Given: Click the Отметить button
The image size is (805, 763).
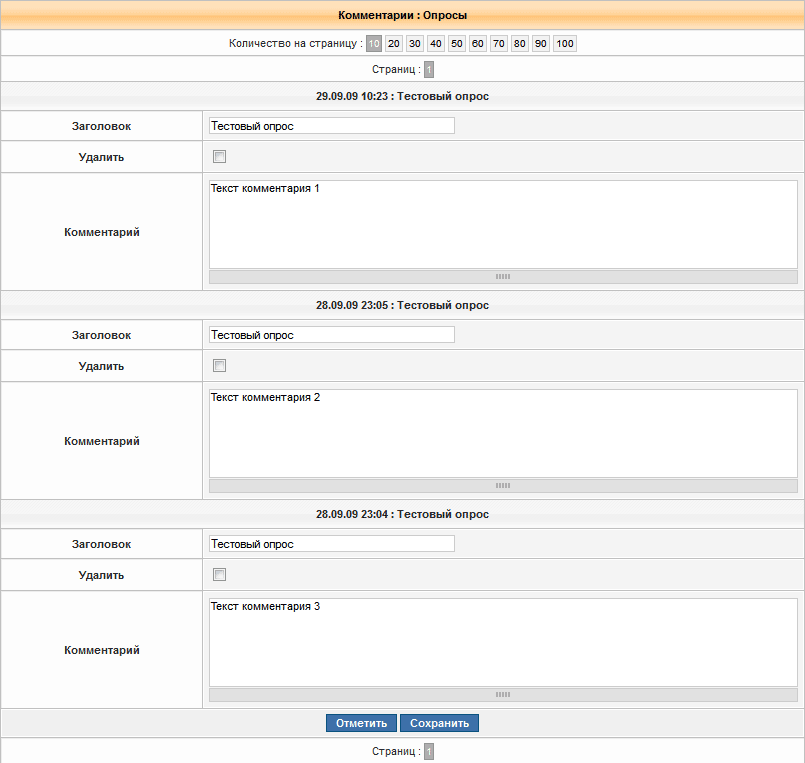Looking at the screenshot, I should 361,723.
